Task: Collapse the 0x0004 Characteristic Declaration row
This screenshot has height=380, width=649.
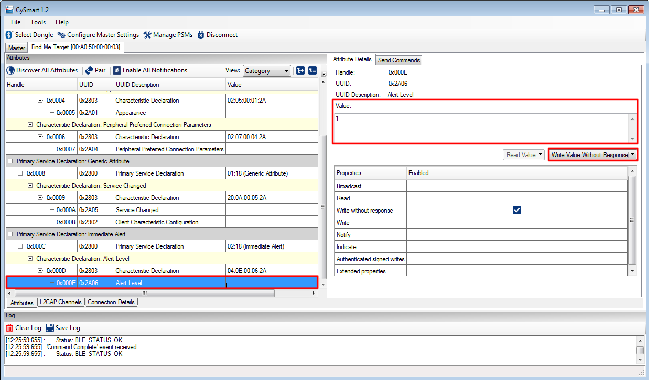Action: [41, 101]
